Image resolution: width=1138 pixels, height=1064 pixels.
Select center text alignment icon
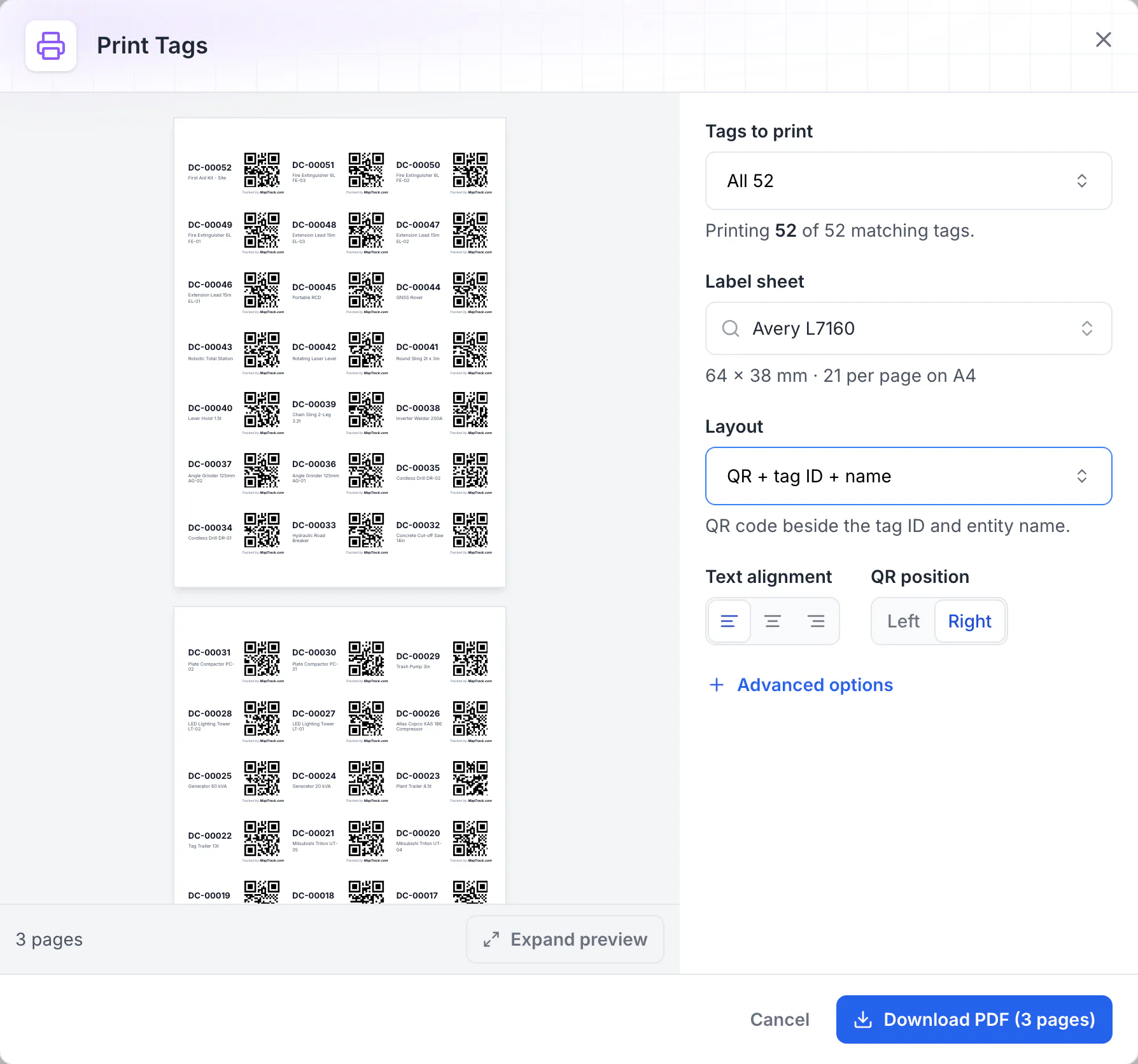pos(773,621)
